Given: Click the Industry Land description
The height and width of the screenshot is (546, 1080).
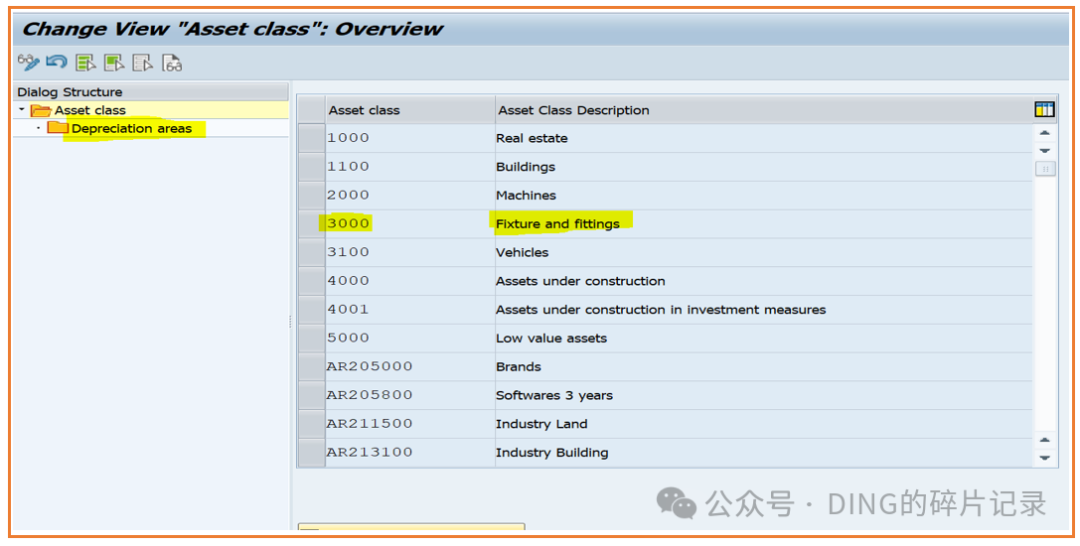Looking at the screenshot, I should coord(542,424).
